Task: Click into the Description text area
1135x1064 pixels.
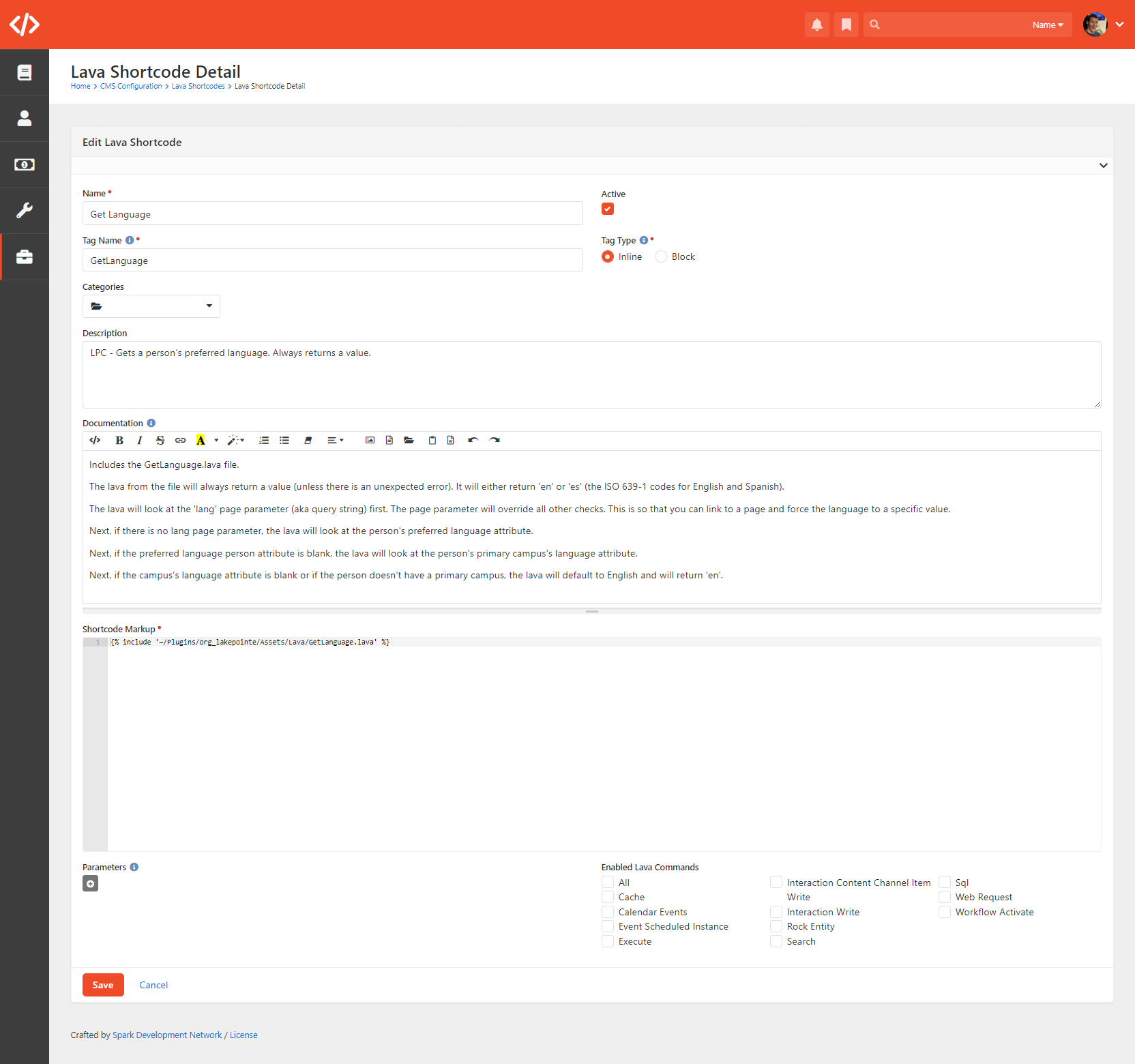Action: pos(592,374)
